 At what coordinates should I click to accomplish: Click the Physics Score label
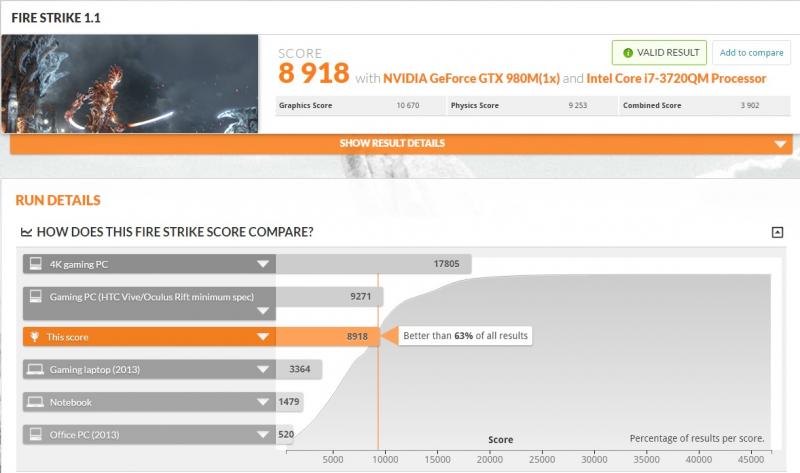click(474, 106)
